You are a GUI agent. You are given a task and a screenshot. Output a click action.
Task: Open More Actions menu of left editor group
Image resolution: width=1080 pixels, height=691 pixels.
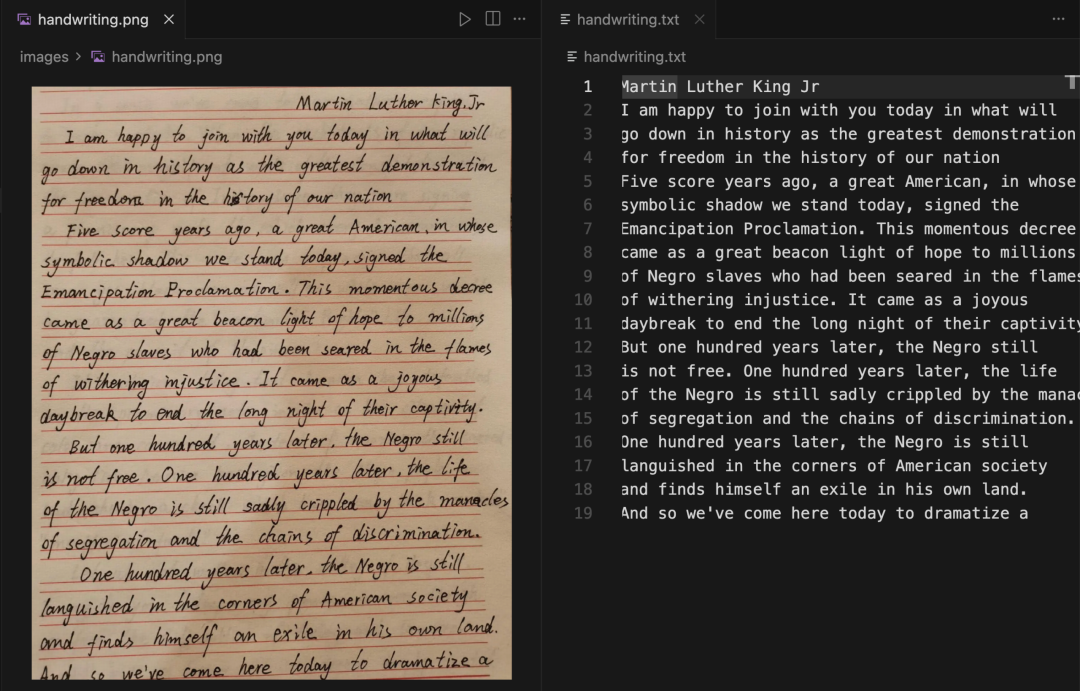519,19
